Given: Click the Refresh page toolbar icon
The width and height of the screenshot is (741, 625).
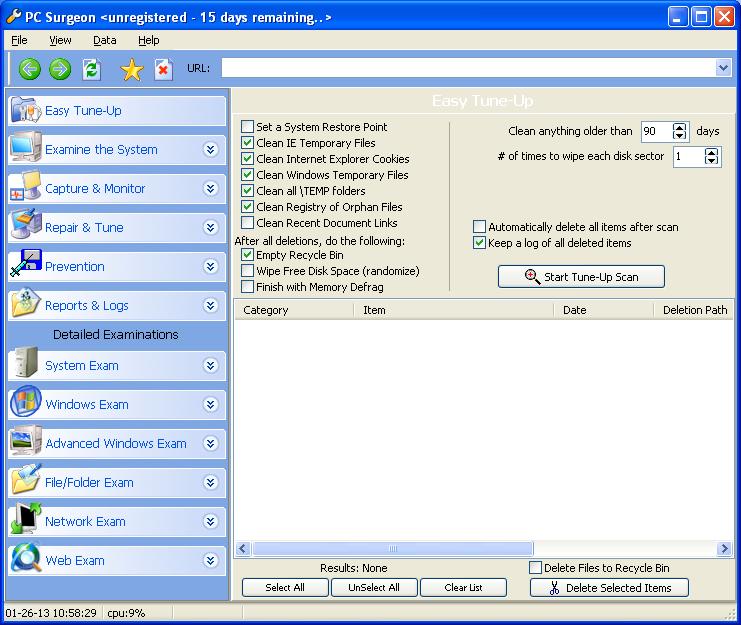Looking at the screenshot, I should coord(91,69).
